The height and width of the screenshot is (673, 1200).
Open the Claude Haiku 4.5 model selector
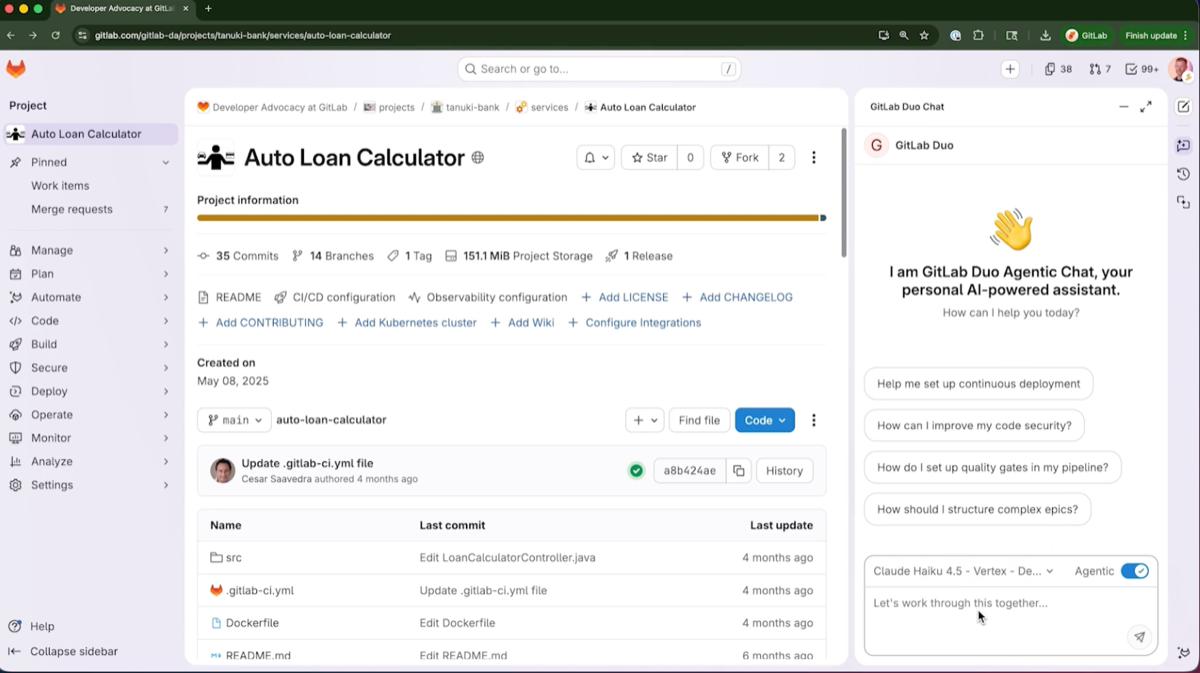(963, 571)
